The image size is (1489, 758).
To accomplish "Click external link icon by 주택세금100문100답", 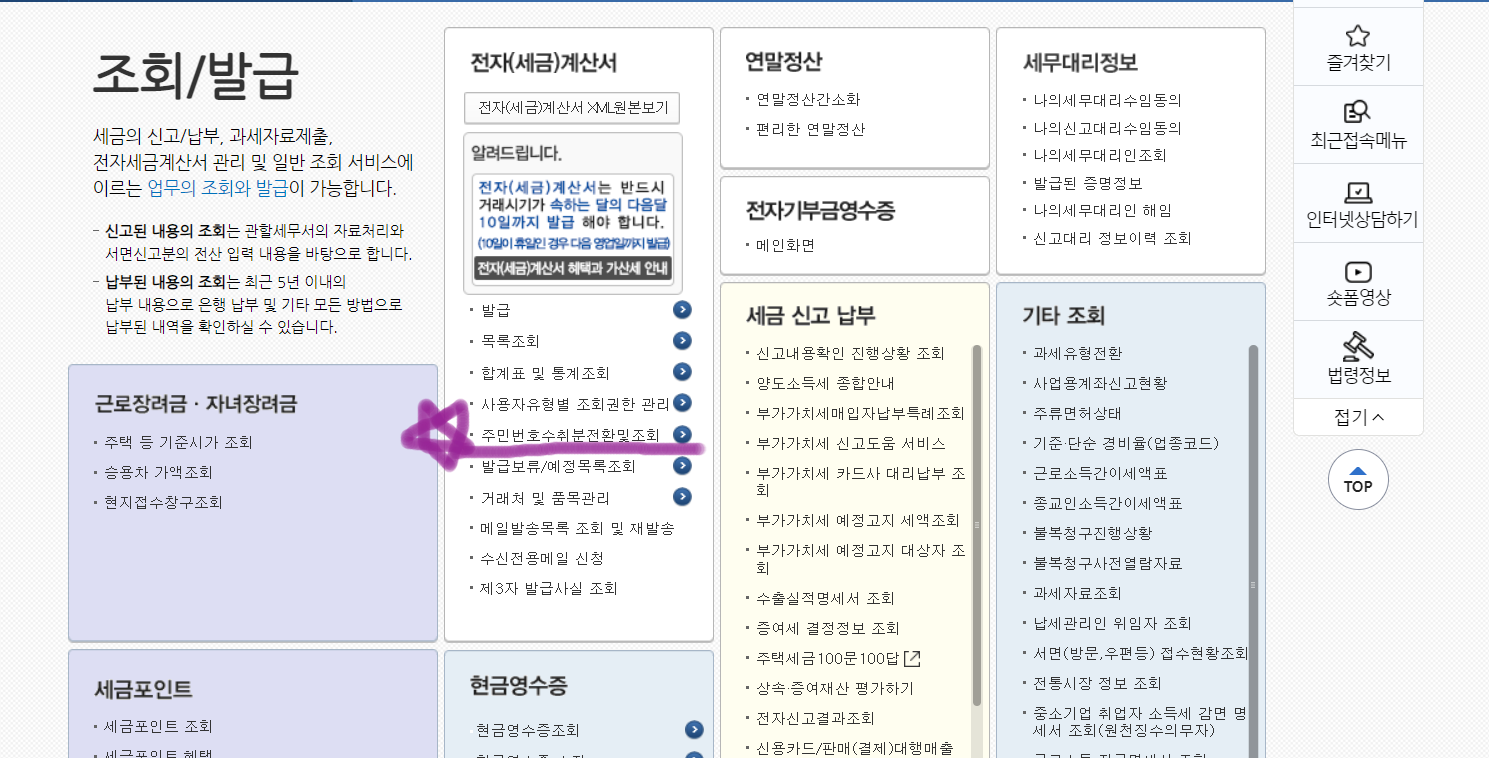I will click(x=912, y=658).
